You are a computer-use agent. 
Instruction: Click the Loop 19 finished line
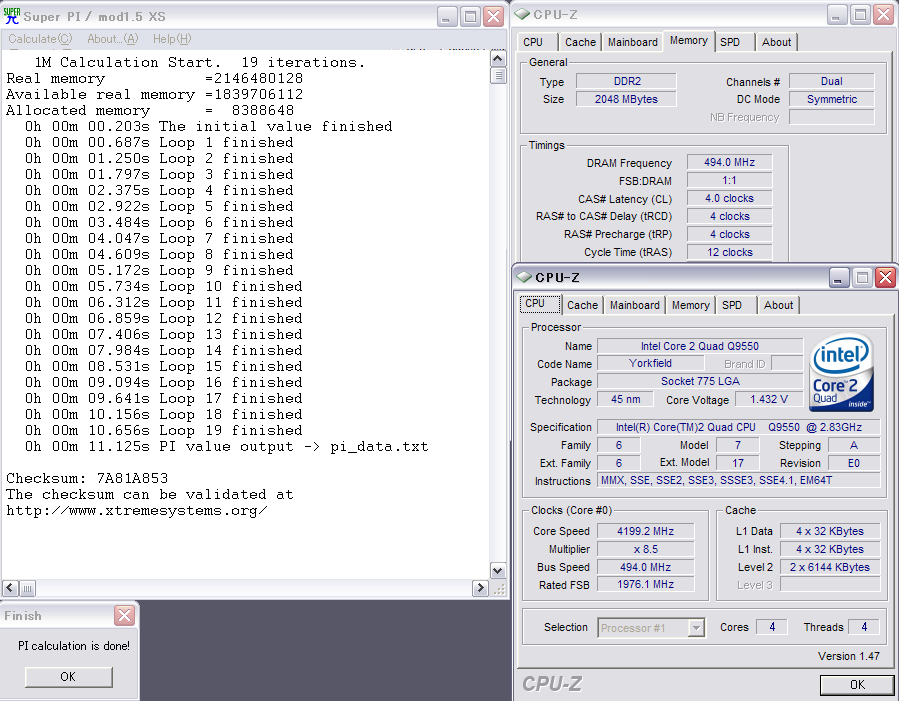click(x=163, y=430)
